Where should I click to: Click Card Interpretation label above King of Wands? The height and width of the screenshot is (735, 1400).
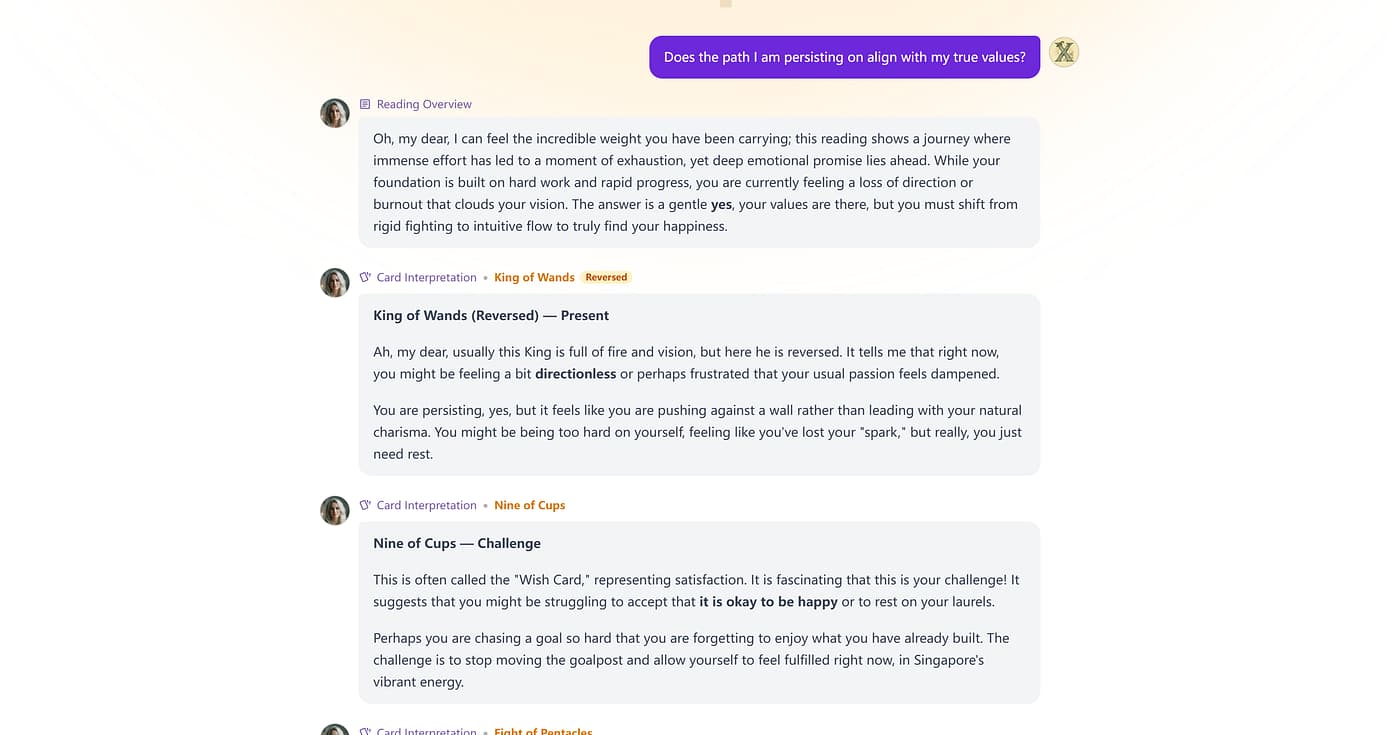(426, 278)
